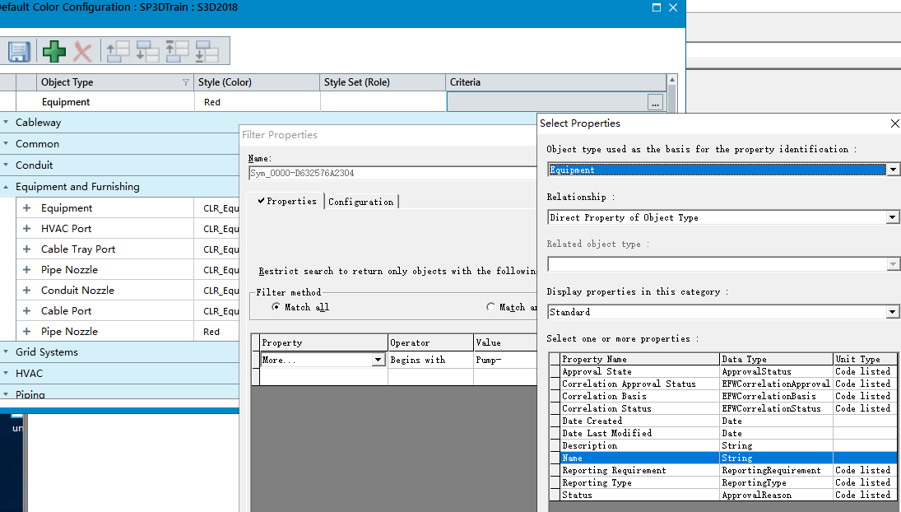Click the move row up icon
Screen dimensions: 901x512
click(x=118, y=51)
